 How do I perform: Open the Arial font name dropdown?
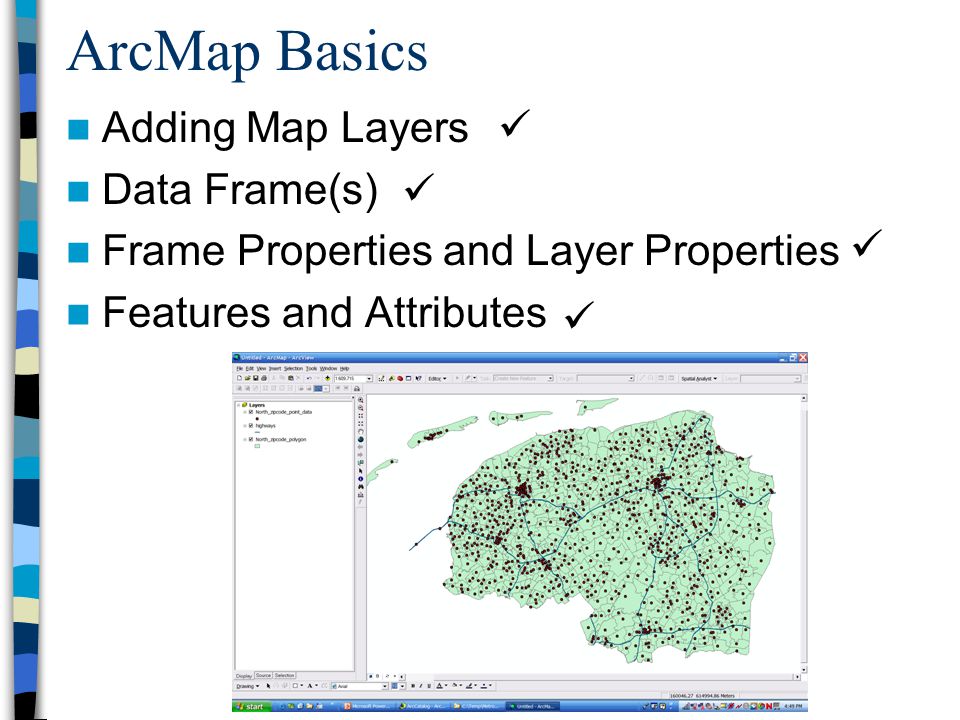click(x=385, y=686)
